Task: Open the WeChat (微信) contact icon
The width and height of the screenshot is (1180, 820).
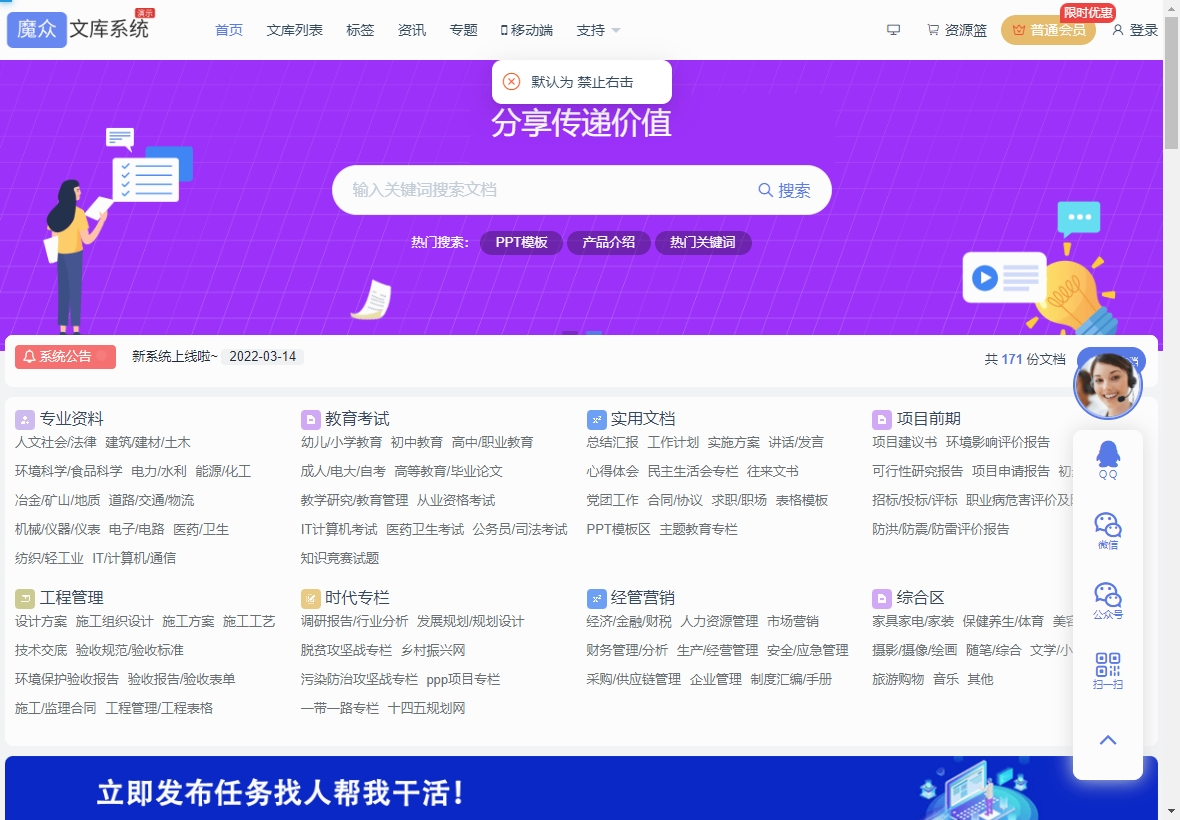Action: [x=1107, y=530]
